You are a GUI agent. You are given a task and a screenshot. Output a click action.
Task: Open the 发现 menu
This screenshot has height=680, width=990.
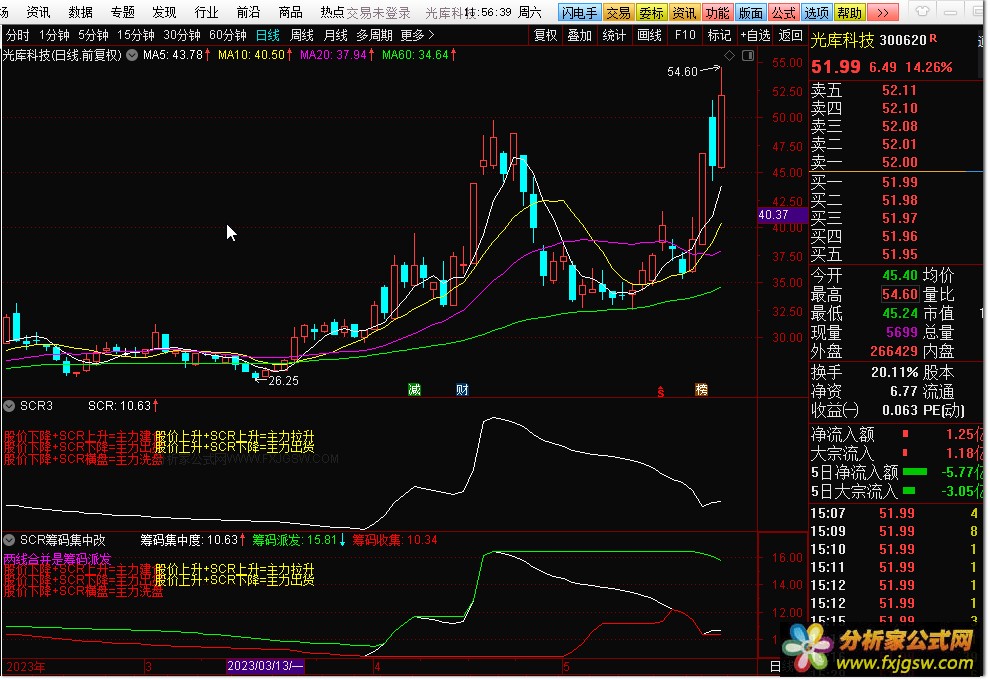[x=164, y=12]
